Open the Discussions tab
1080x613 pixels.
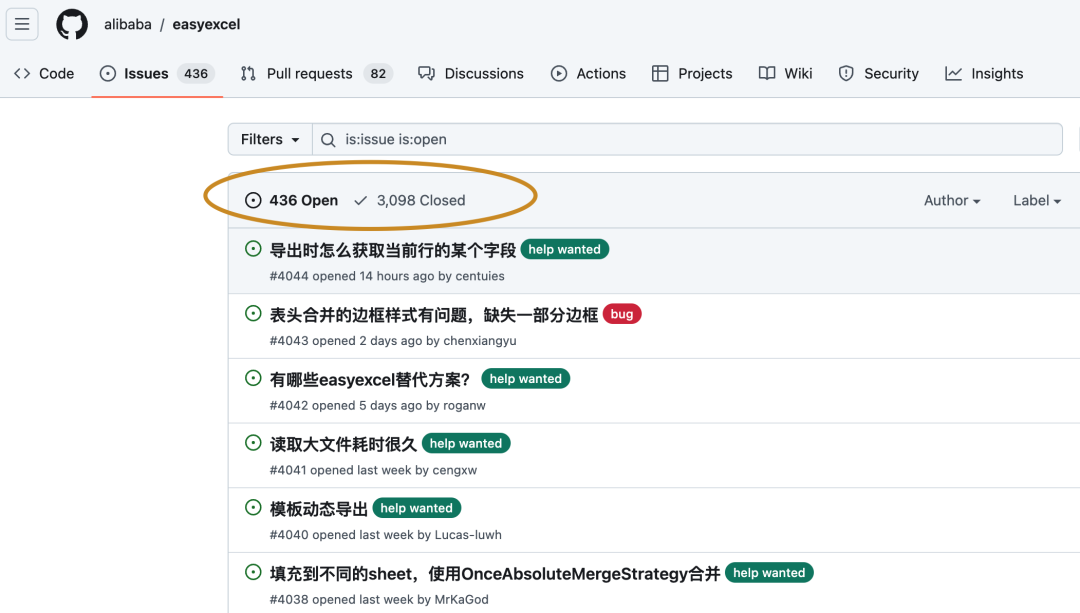click(470, 74)
